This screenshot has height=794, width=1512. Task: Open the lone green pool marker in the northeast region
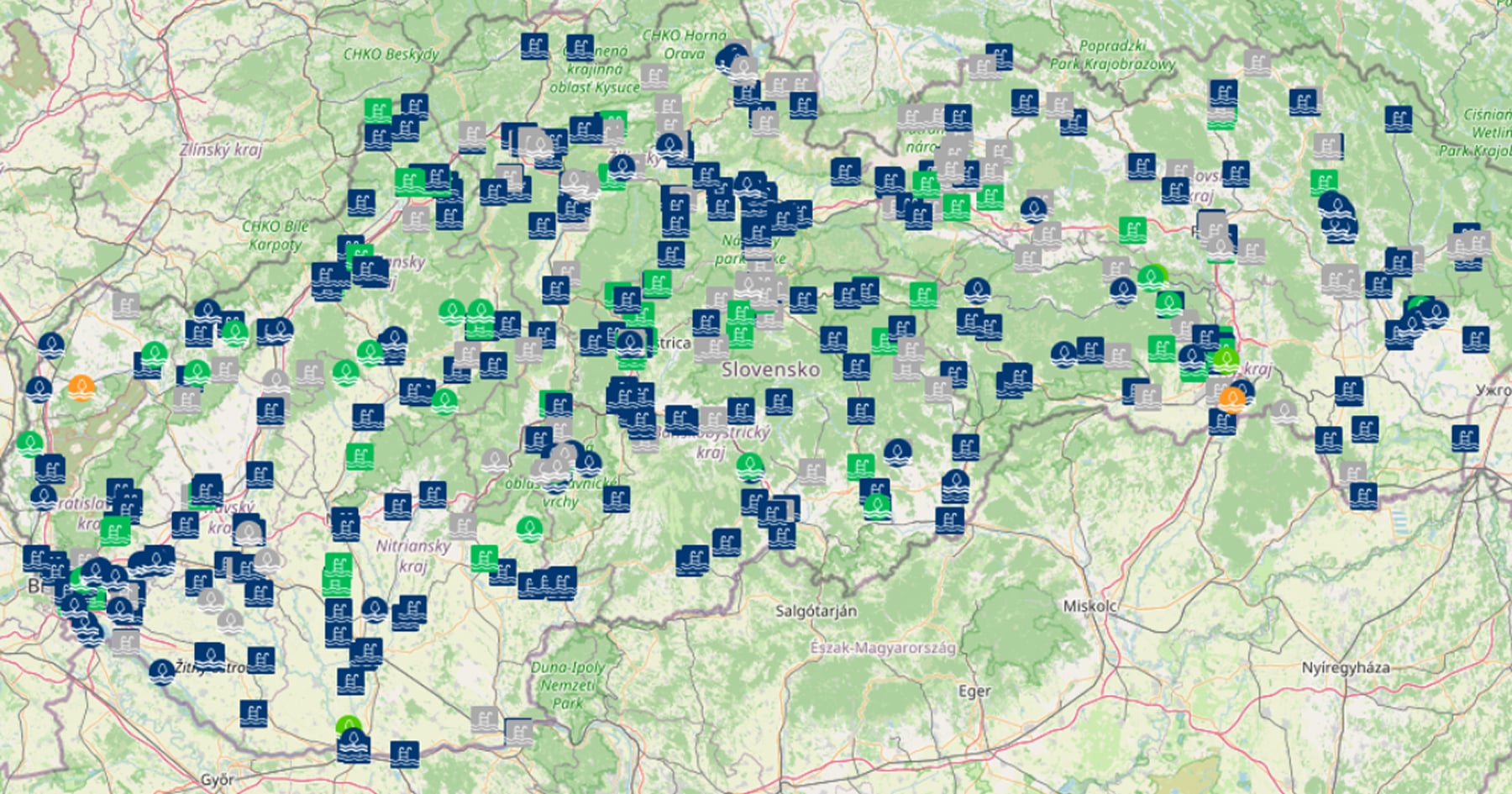click(1324, 181)
